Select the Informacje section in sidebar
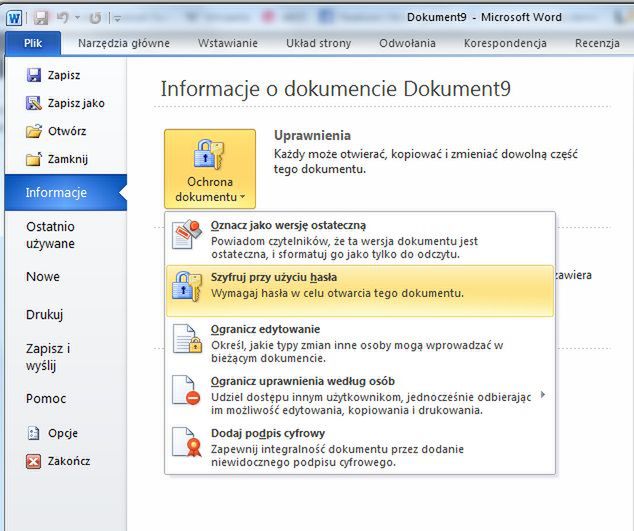Screen dimensions: 634x531 [x=66, y=193]
